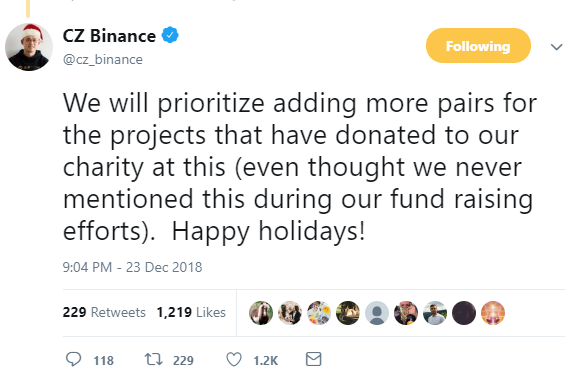
Task: Click the 1.2K like count
Action: pos(266,361)
